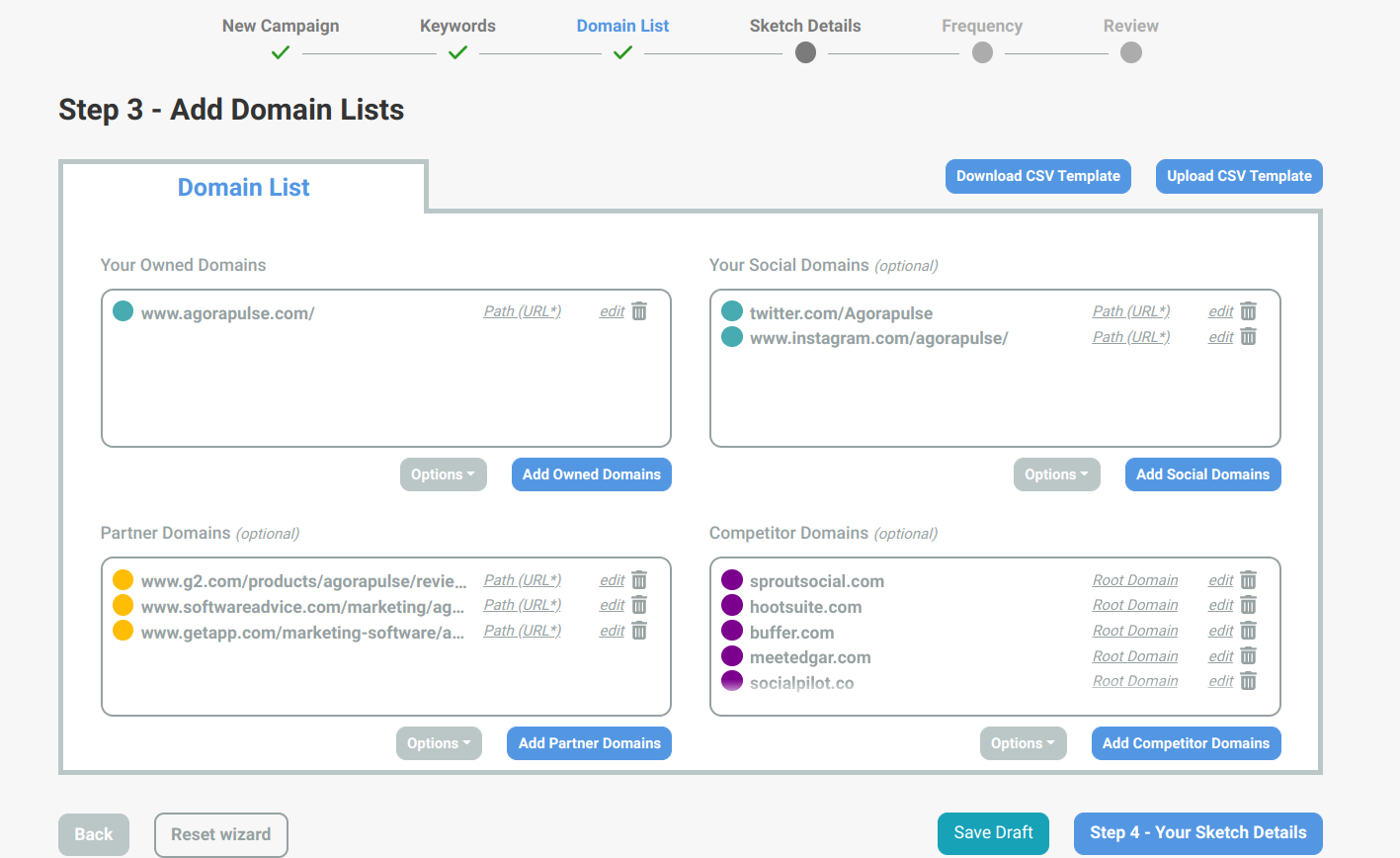
Task: Edit the meetedgar.com competitor
Action: pyautogui.click(x=1220, y=656)
